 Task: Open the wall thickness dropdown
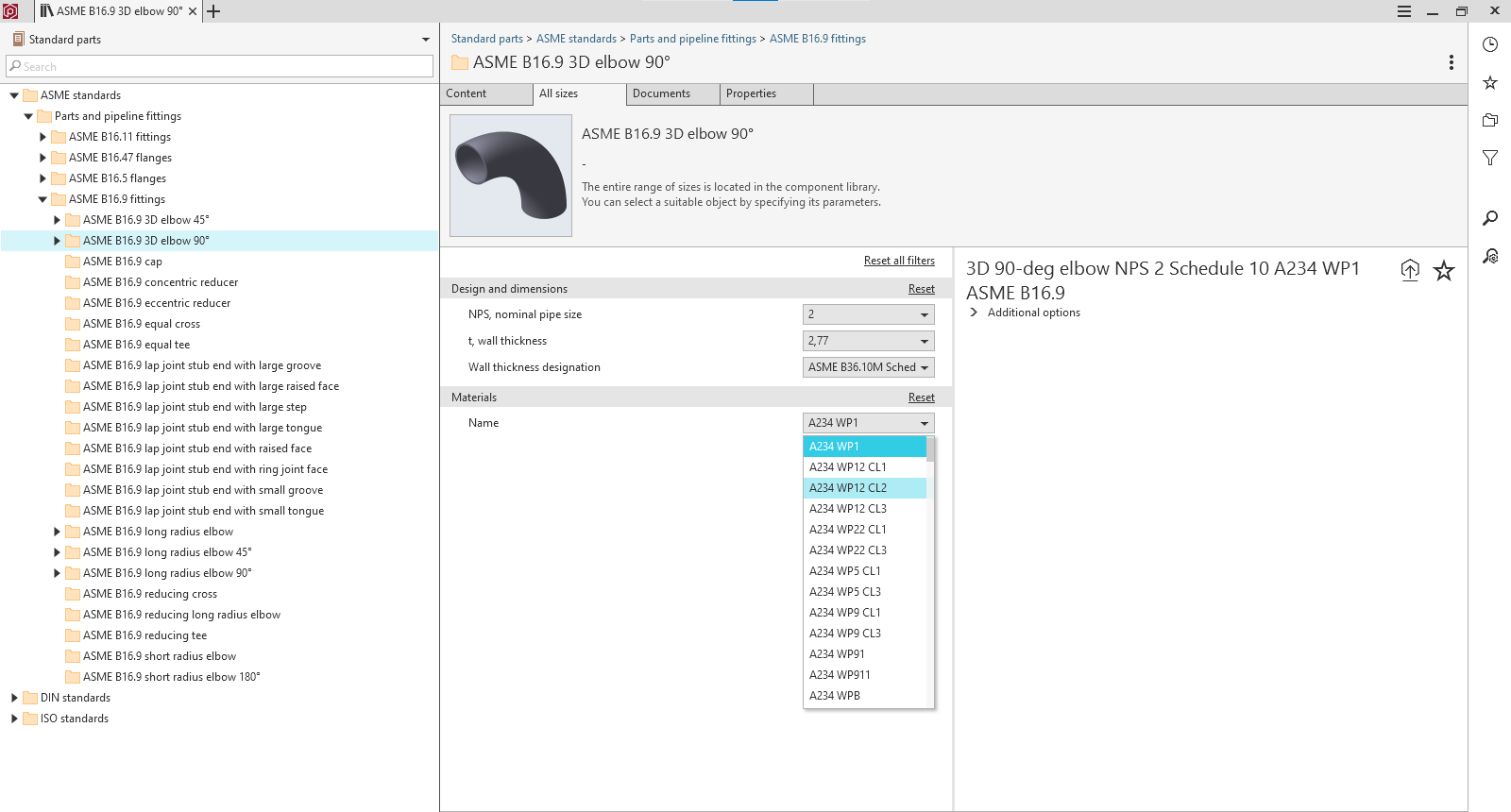pos(869,341)
